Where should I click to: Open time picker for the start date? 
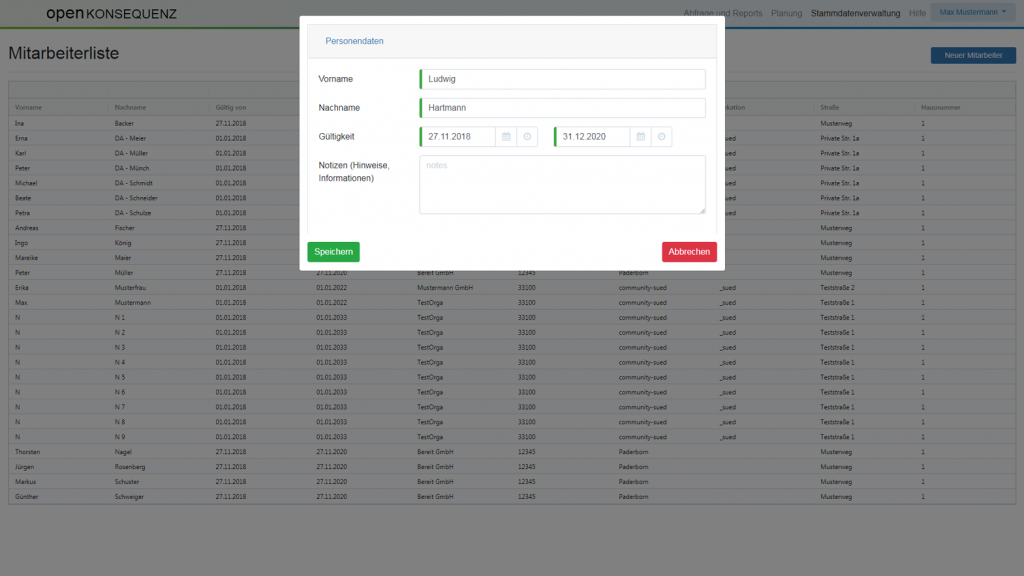tap(527, 137)
